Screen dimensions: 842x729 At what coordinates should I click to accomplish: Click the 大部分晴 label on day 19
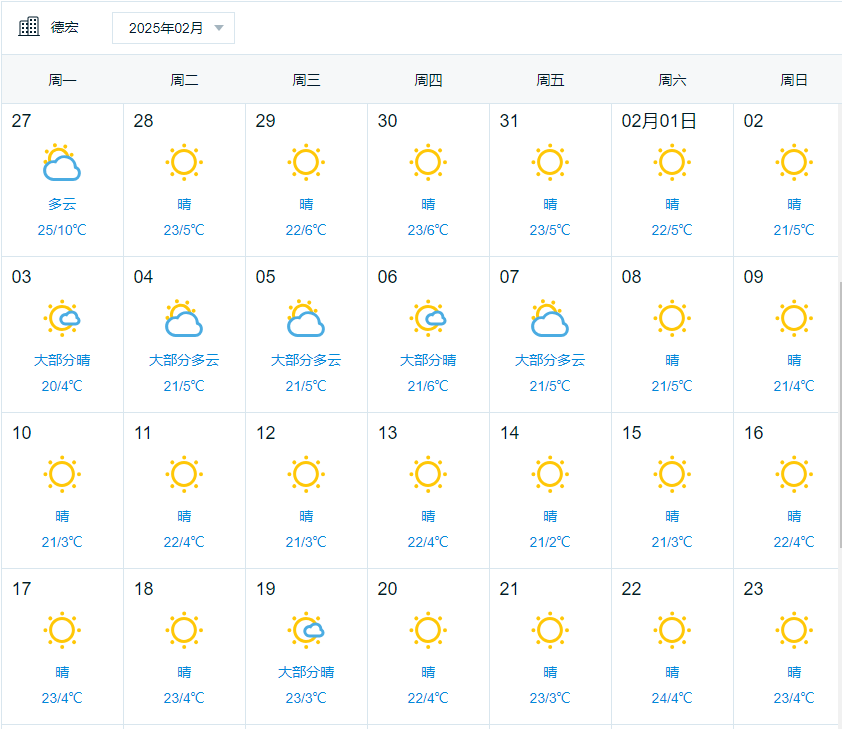(306, 672)
